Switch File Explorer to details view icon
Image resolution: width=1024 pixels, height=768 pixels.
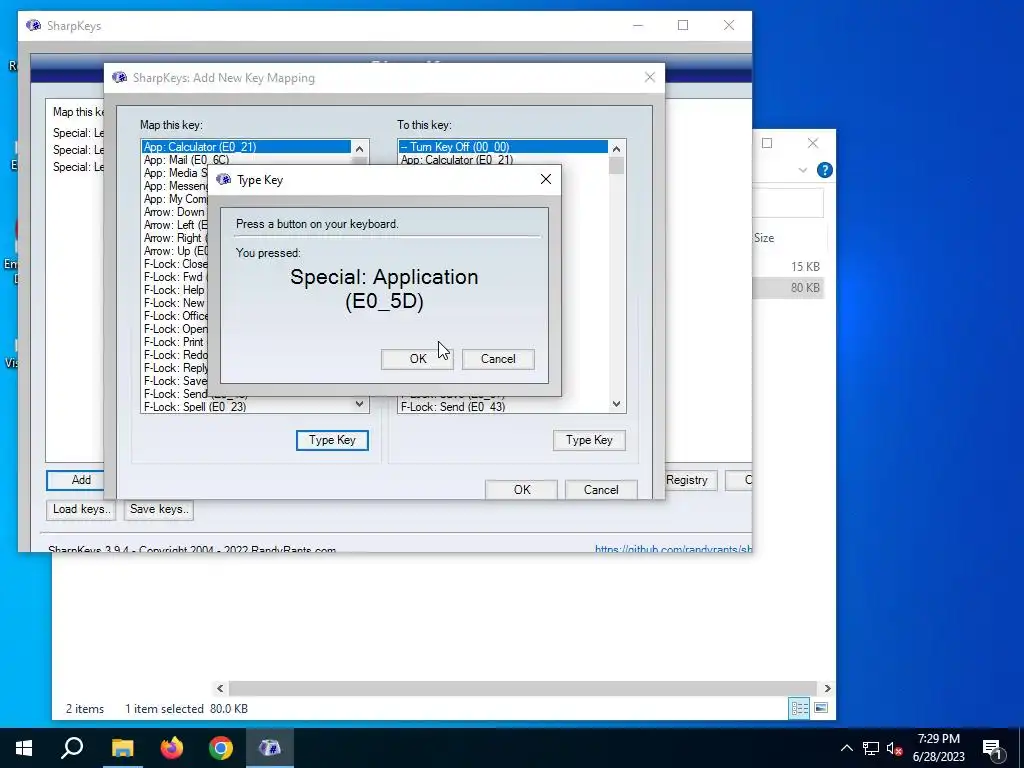coord(799,709)
